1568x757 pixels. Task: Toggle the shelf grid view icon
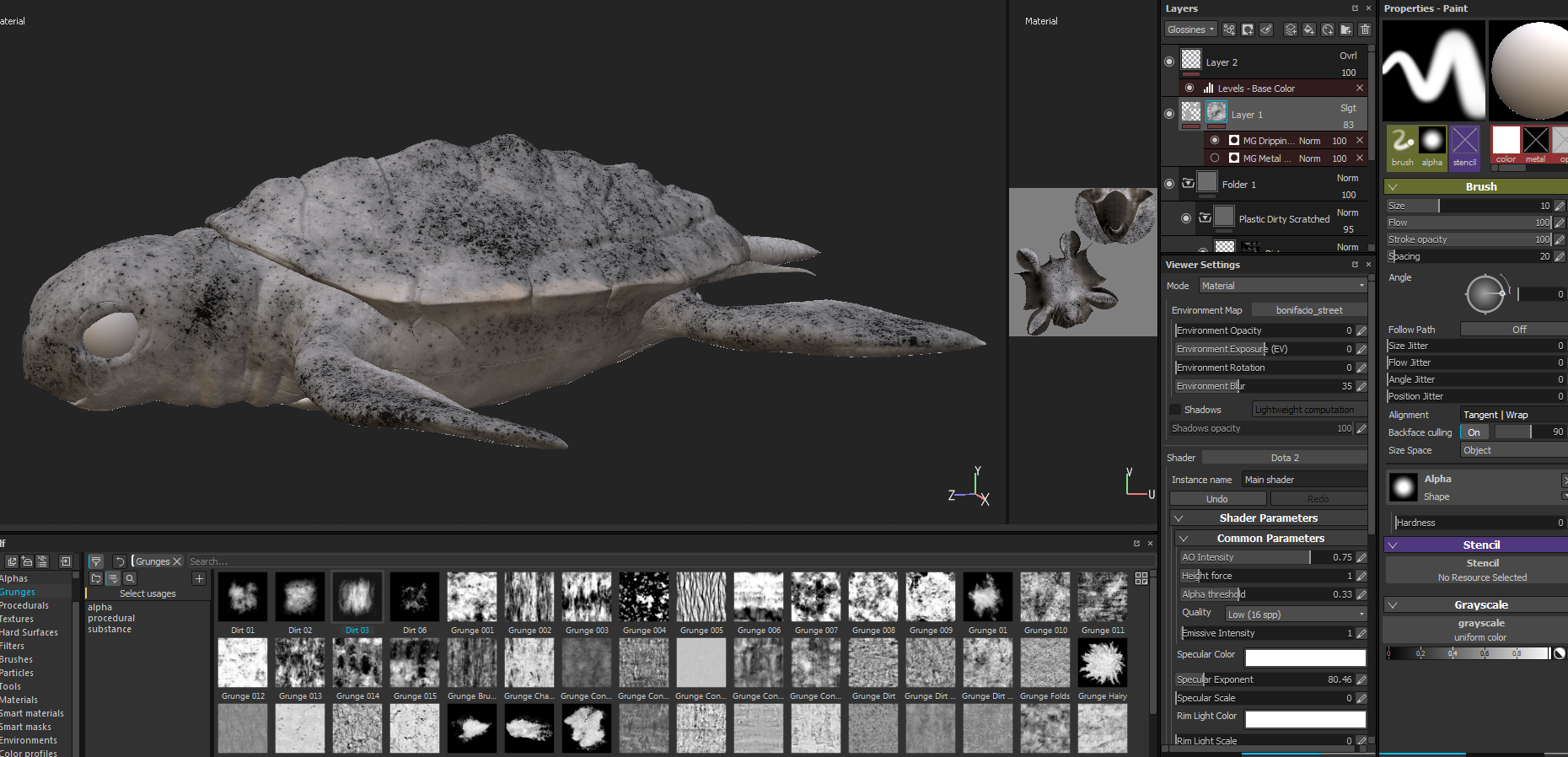point(1141,578)
